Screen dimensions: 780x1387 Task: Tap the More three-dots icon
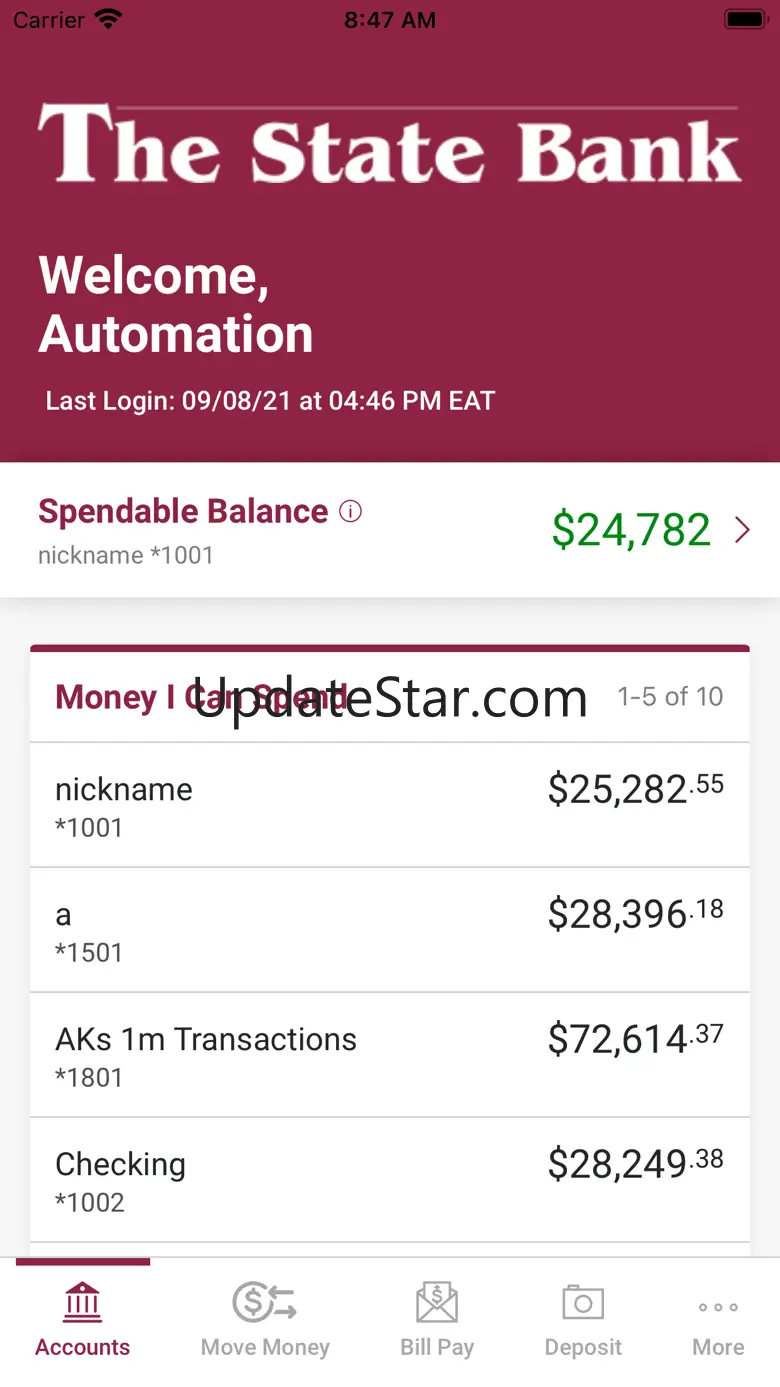tap(718, 1307)
